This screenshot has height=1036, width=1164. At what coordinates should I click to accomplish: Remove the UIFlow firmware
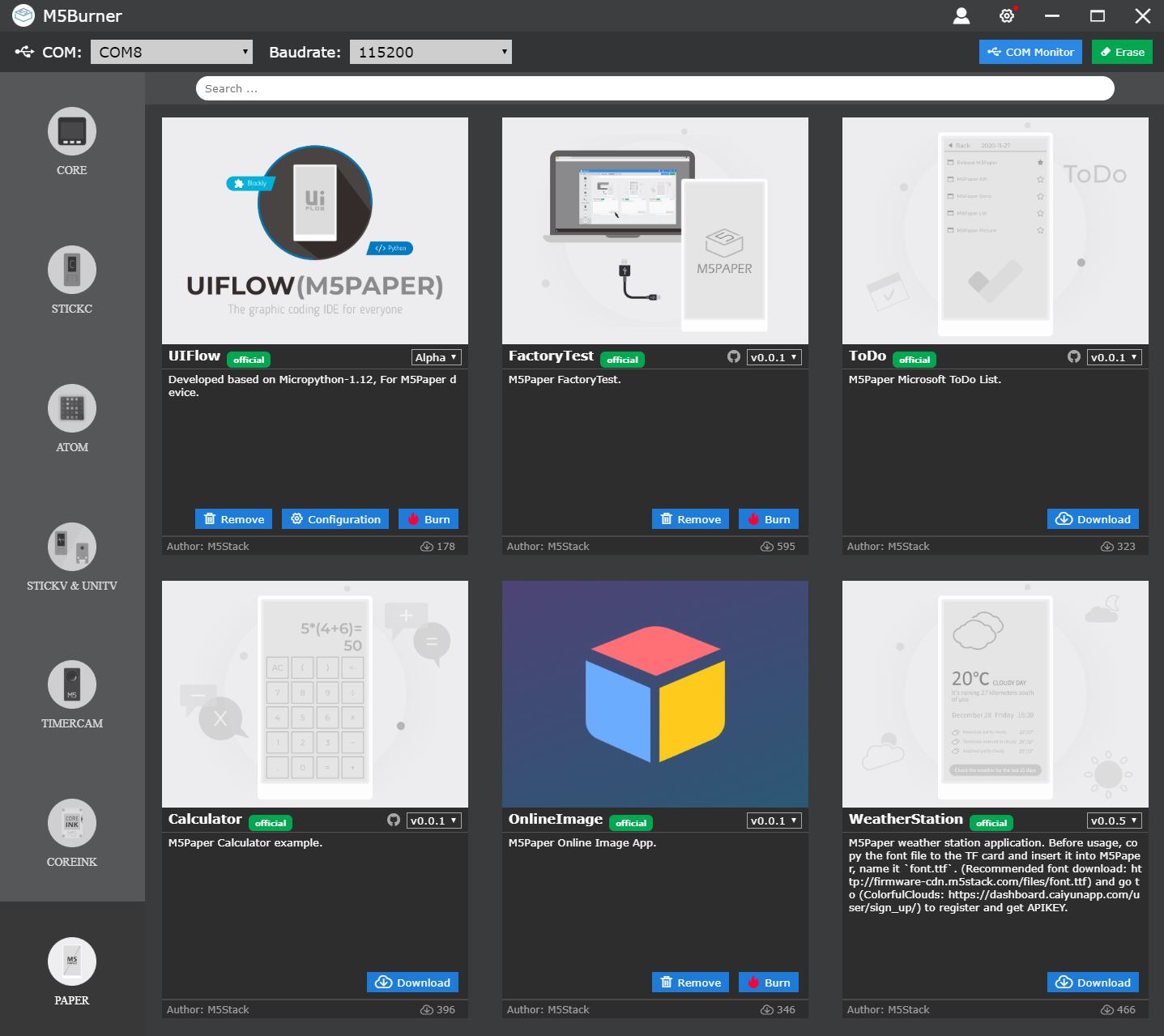(233, 519)
